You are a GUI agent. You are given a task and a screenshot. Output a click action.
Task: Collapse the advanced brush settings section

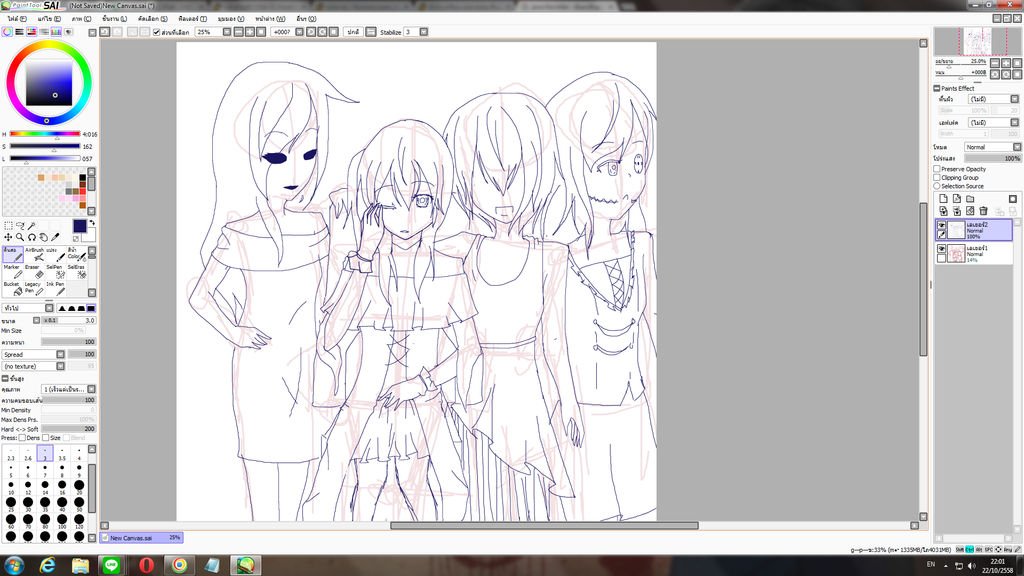pyautogui.click(x=5, y=378)
